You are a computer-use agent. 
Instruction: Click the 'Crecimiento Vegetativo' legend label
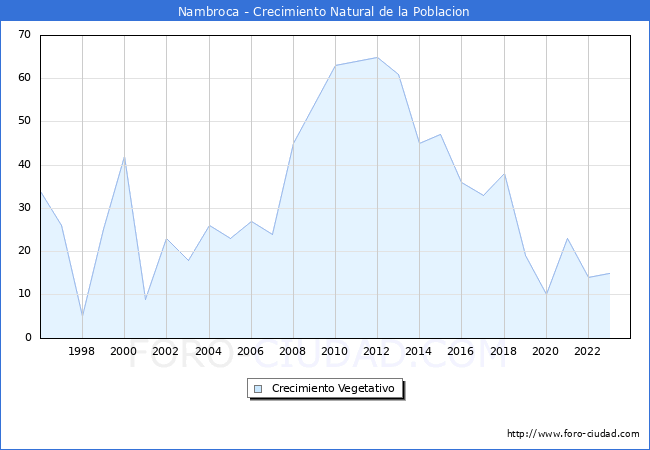(x=333, y=388)
